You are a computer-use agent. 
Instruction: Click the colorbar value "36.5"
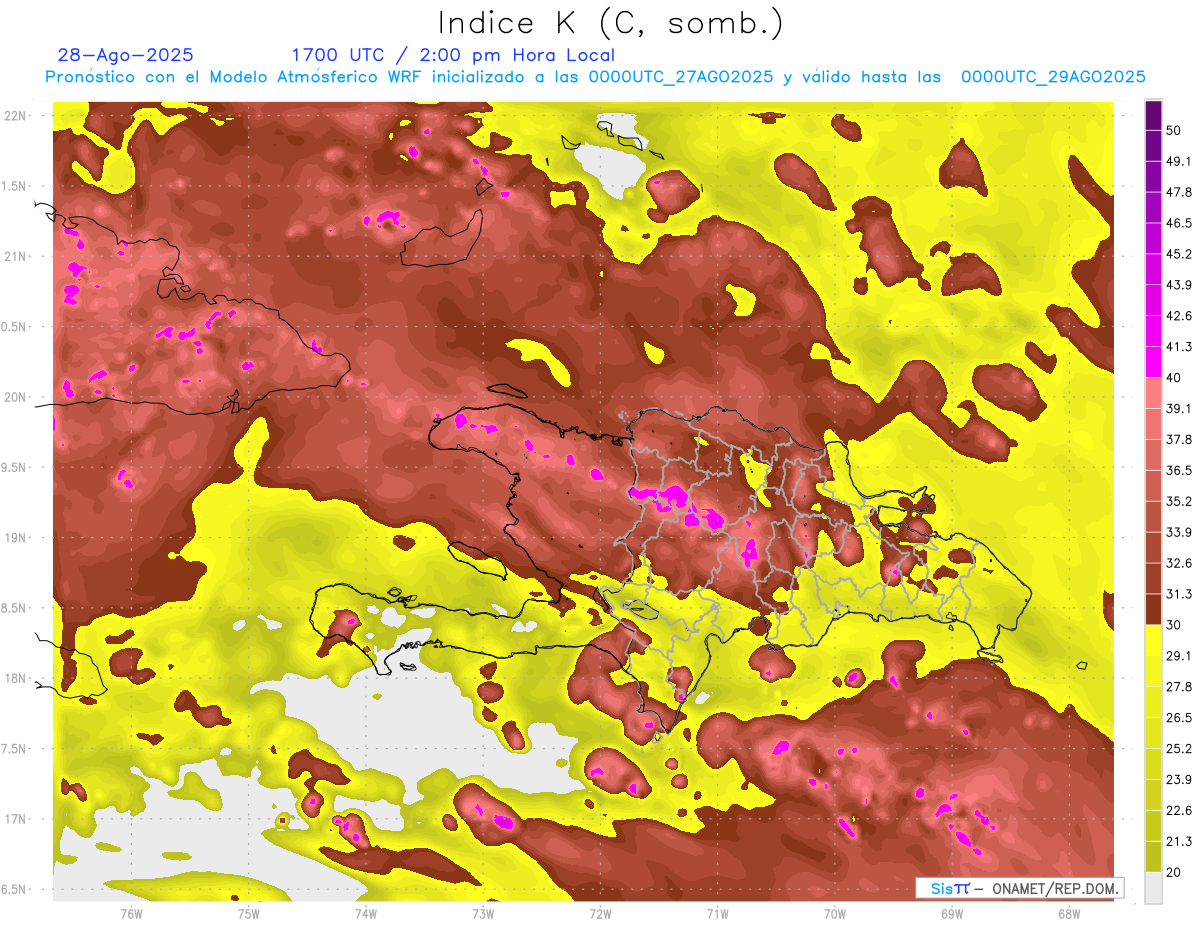[x=1179, y=470]
